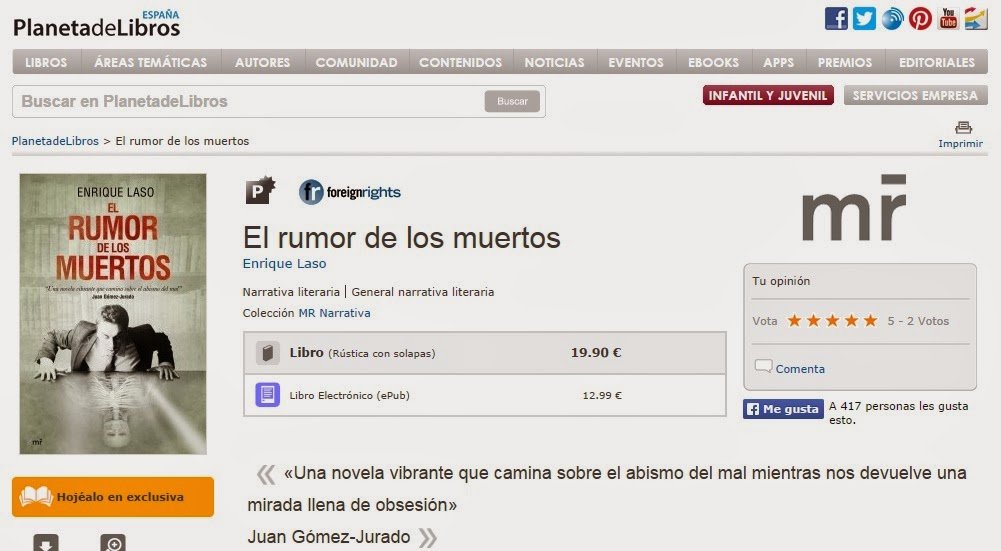Click the 12.99 € price
The height and width of the screenshot is (551, 1001).
[x=602, y=395]
